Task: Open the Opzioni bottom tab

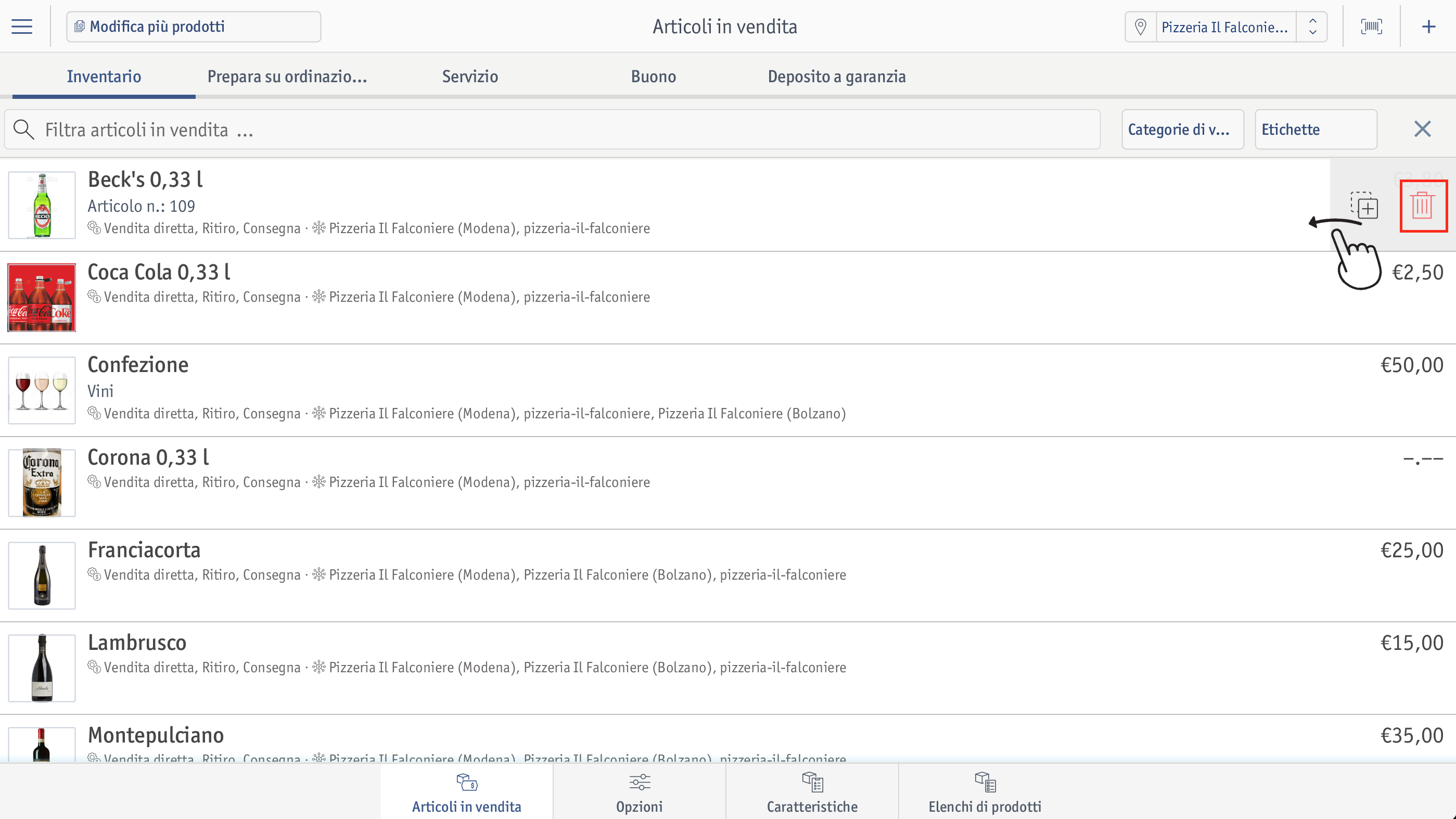Action: (x=639, y=792)
